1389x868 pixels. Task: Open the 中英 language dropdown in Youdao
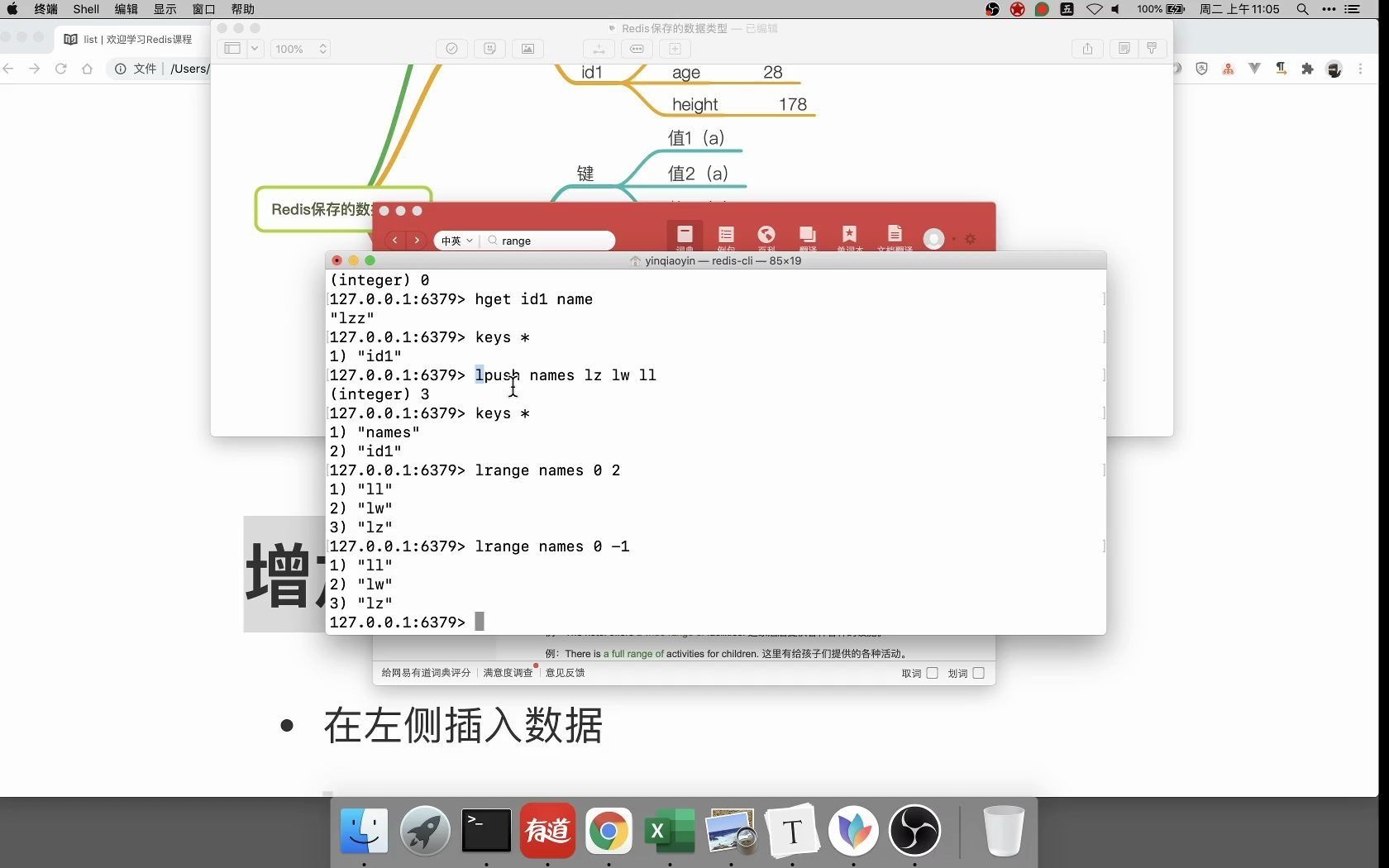[456, 241]
